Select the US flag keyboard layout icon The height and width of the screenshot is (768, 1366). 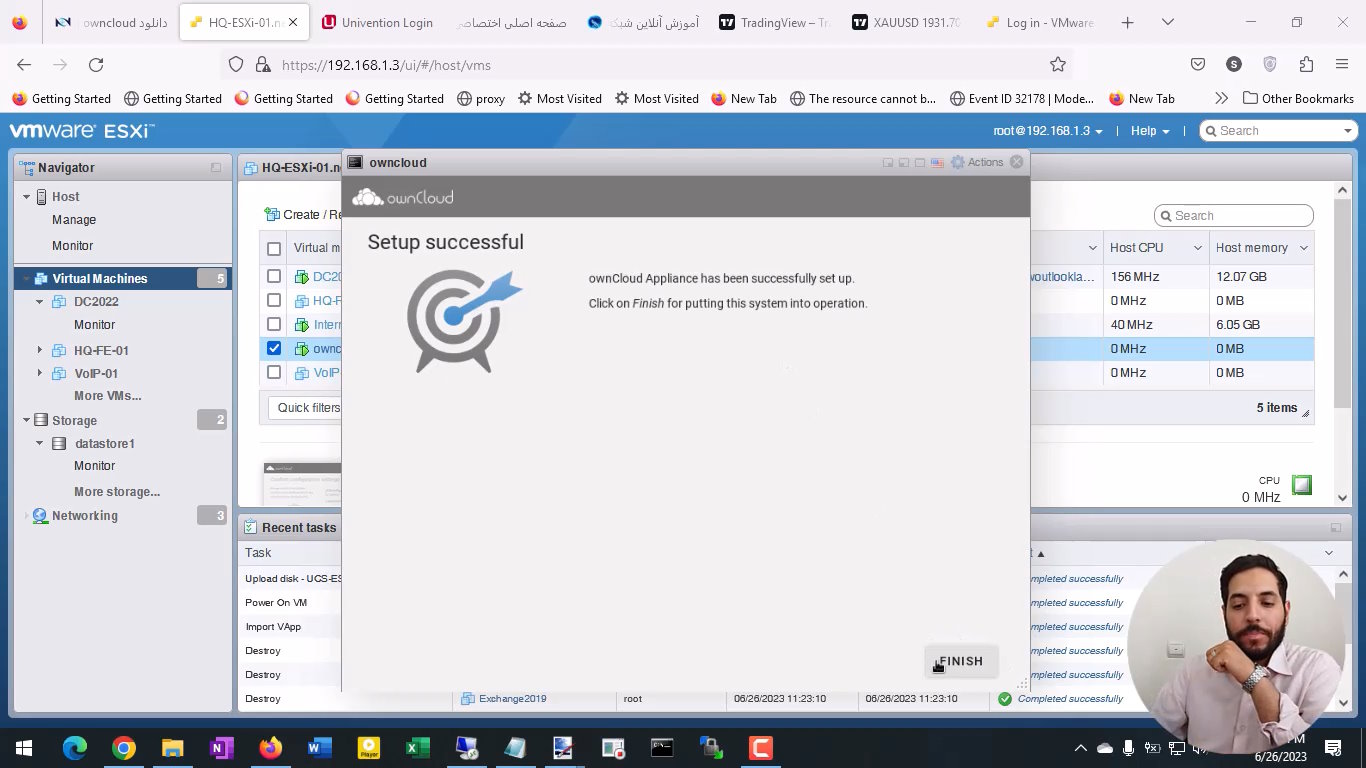[937, 162]
